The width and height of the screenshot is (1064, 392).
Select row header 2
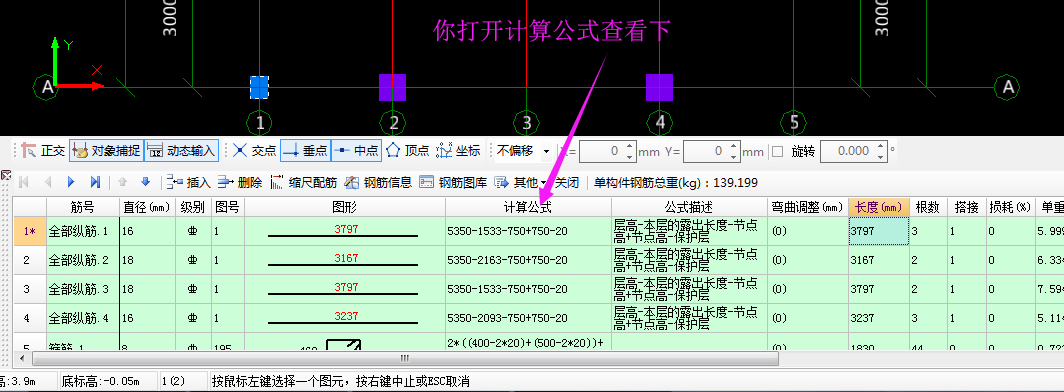tap(29, 260)
